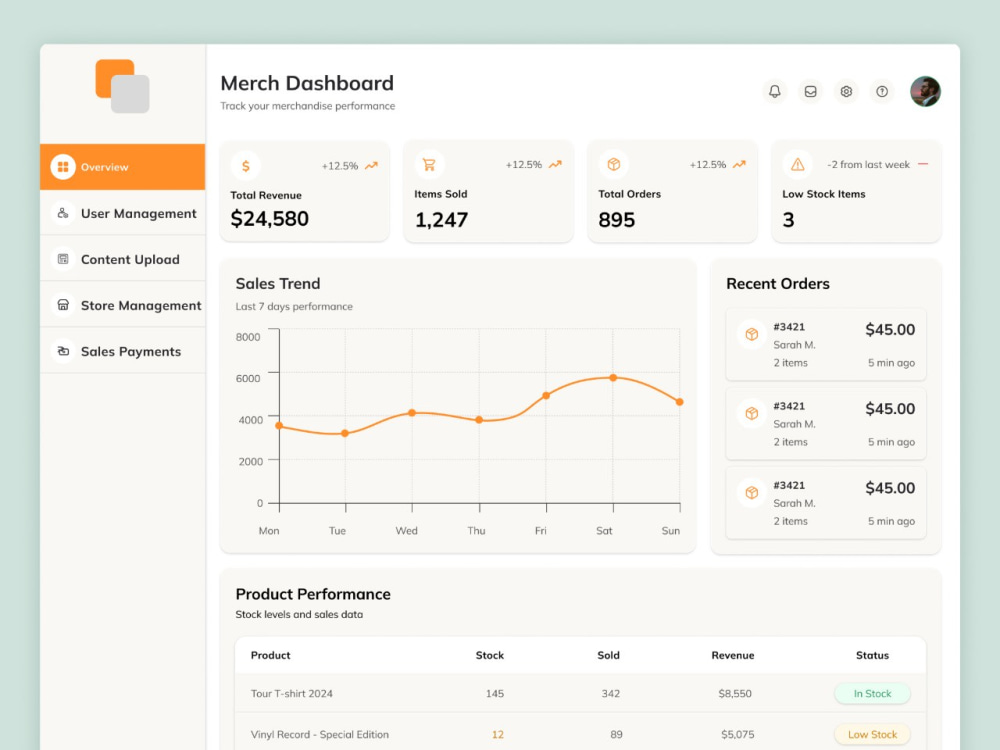Screen dimensions: 1000x750
Task: Click the 1,247 items sold value
Action: (x=441, y=220)
